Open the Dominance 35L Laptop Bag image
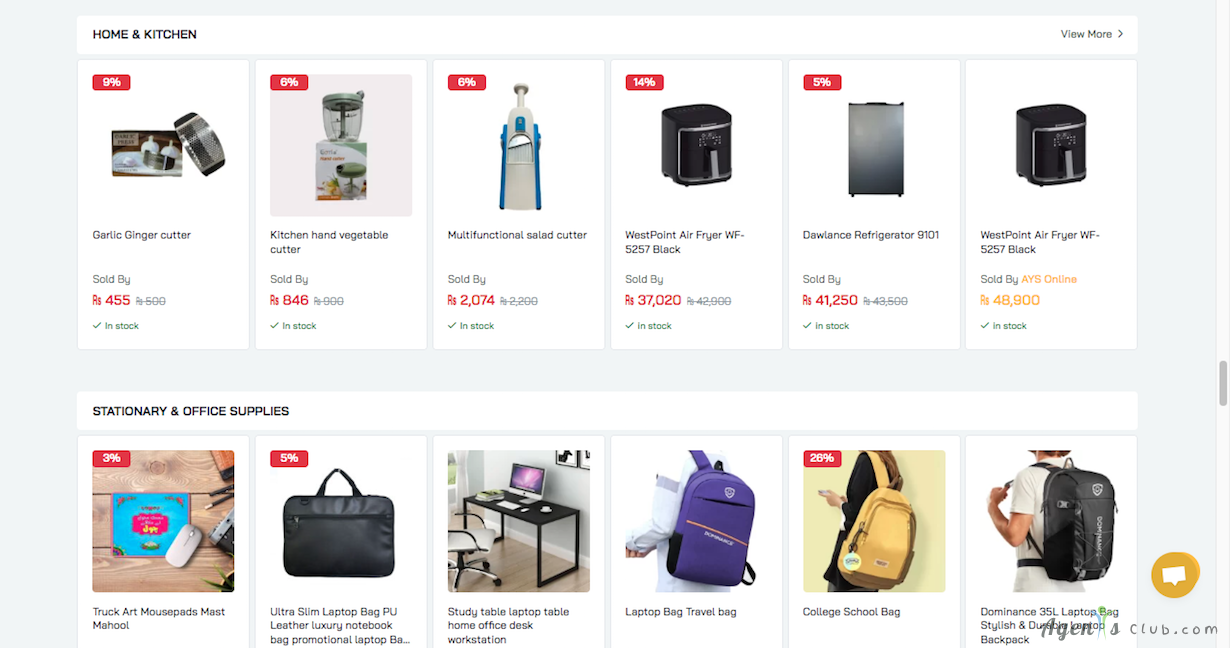This screenshot has height=648, width=1230. point(1051,521)
